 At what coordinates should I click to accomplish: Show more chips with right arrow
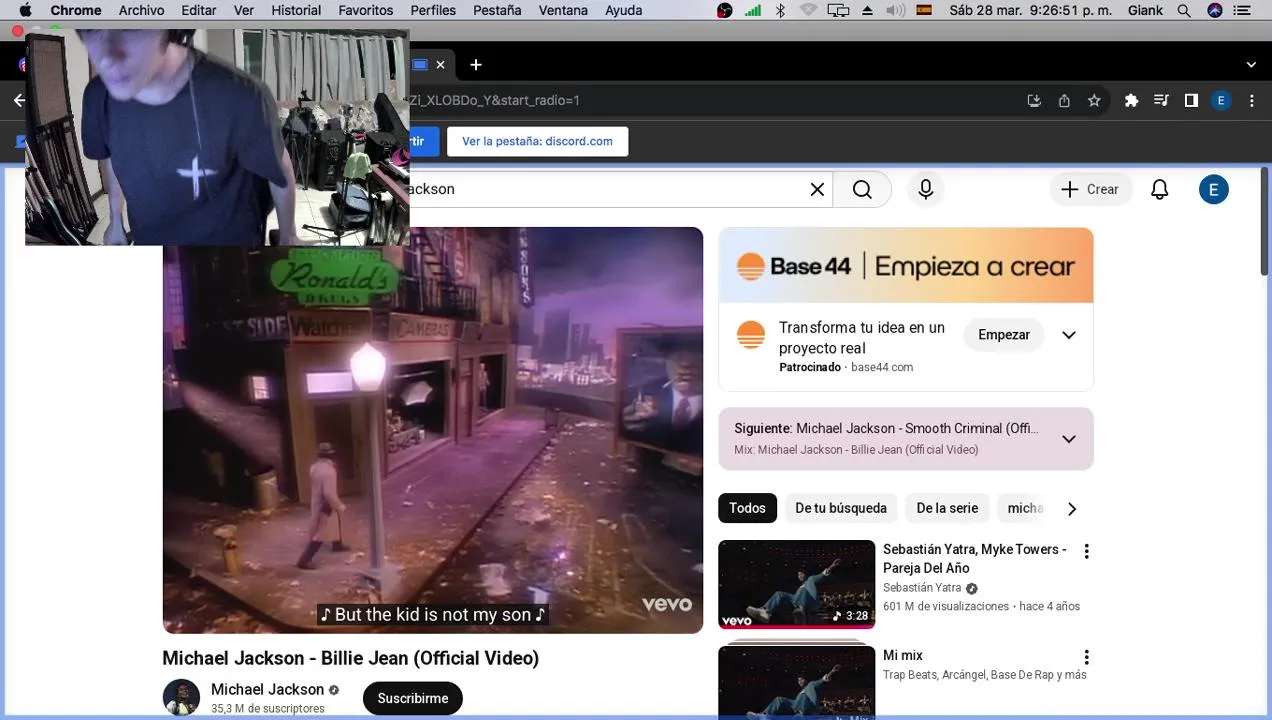(1071, 508)
